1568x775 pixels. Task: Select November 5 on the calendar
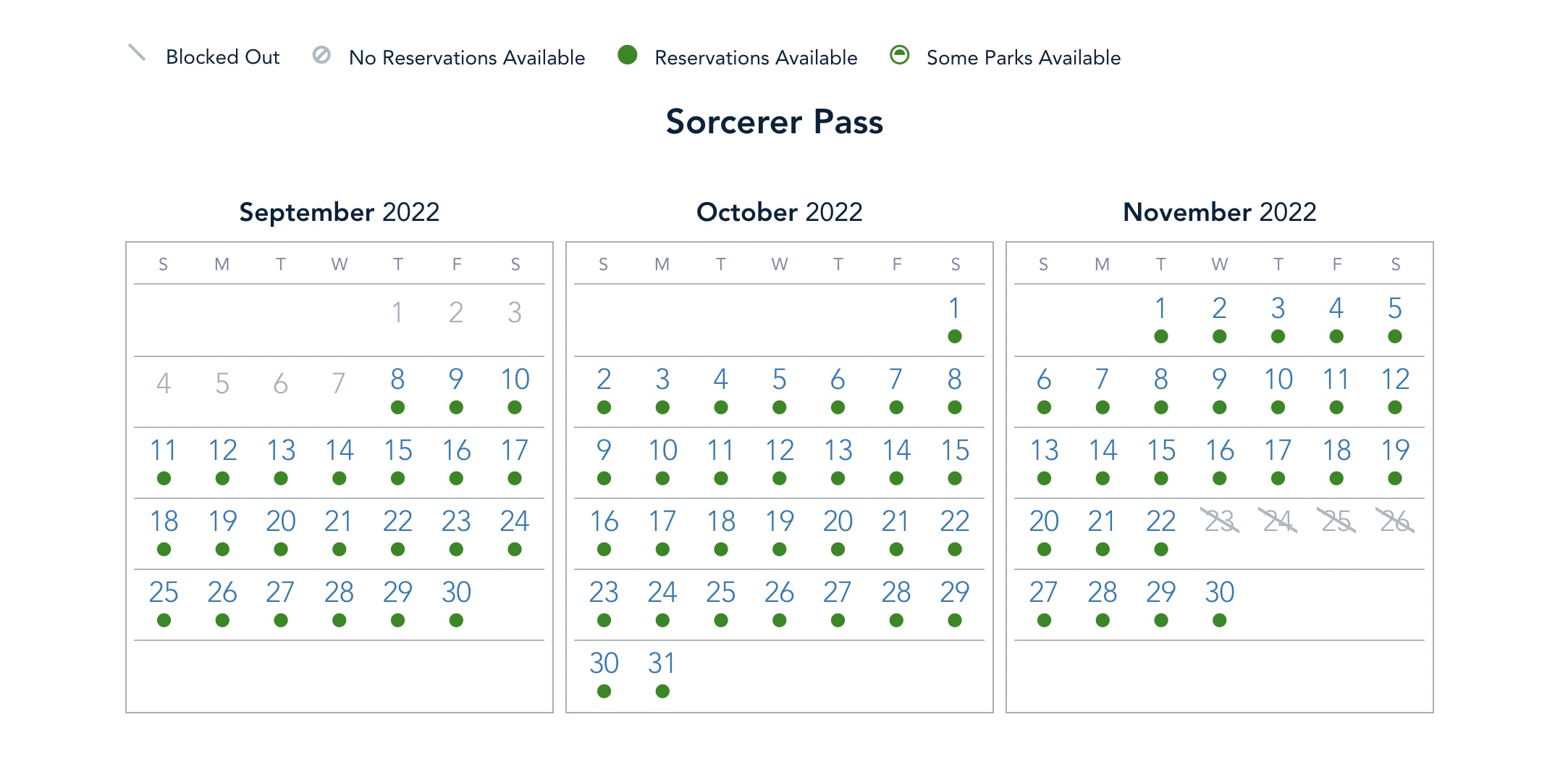click(1395, 309)
